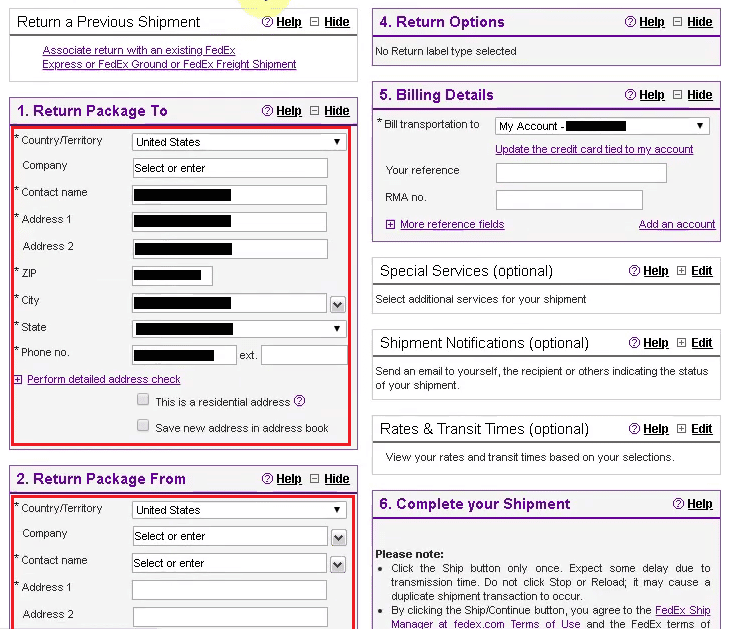Click the minus collapse icon in Return Options header
733x629 pixels.
677,21
